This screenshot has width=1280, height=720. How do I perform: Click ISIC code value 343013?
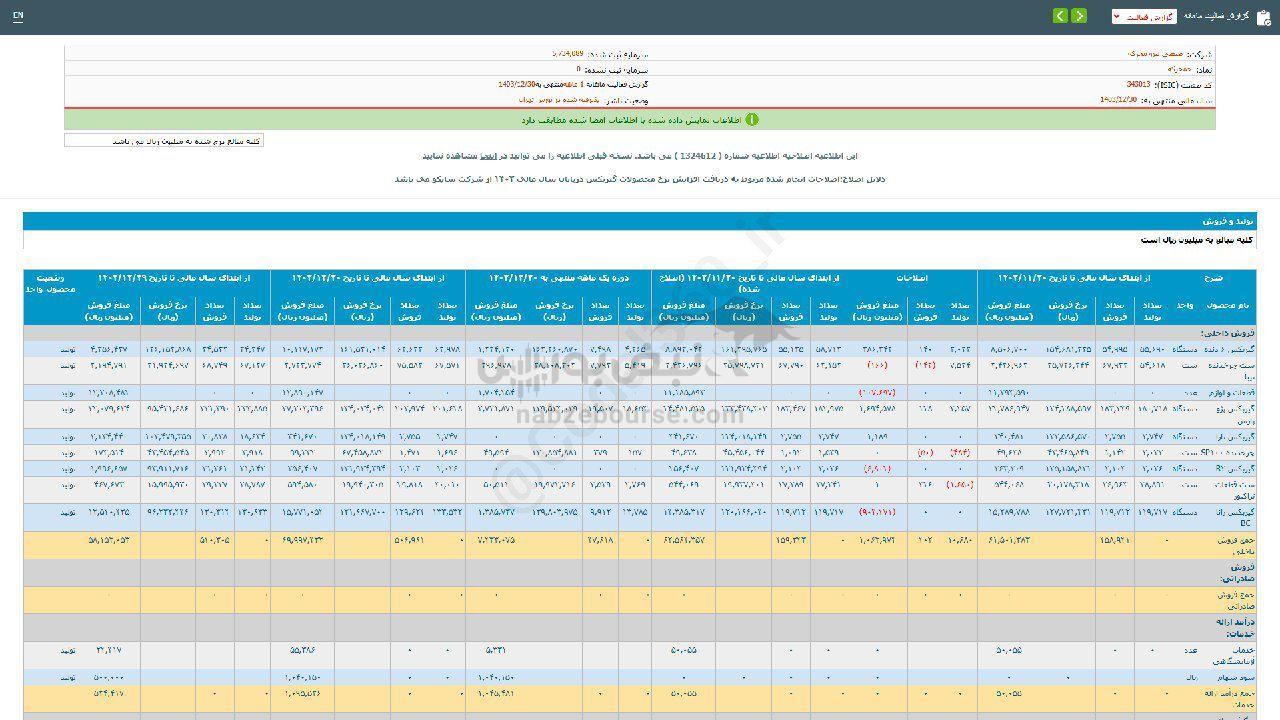tap(1138, 86)
